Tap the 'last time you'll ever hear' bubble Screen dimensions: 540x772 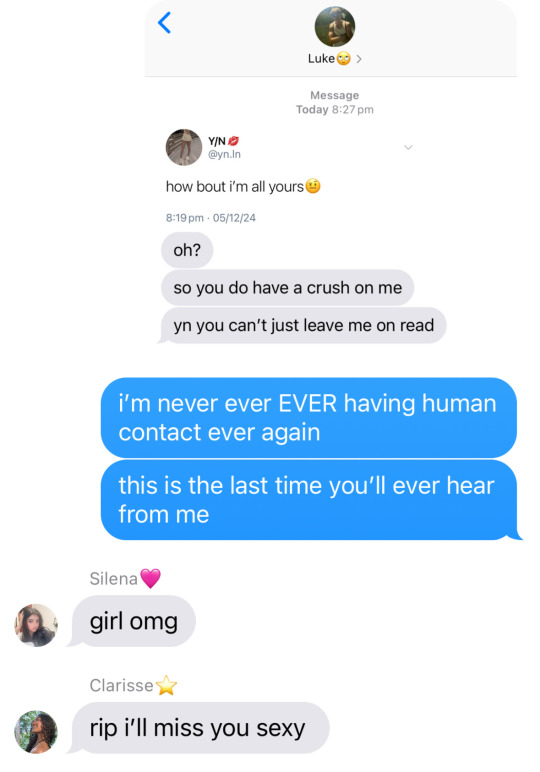pos(310,500)
